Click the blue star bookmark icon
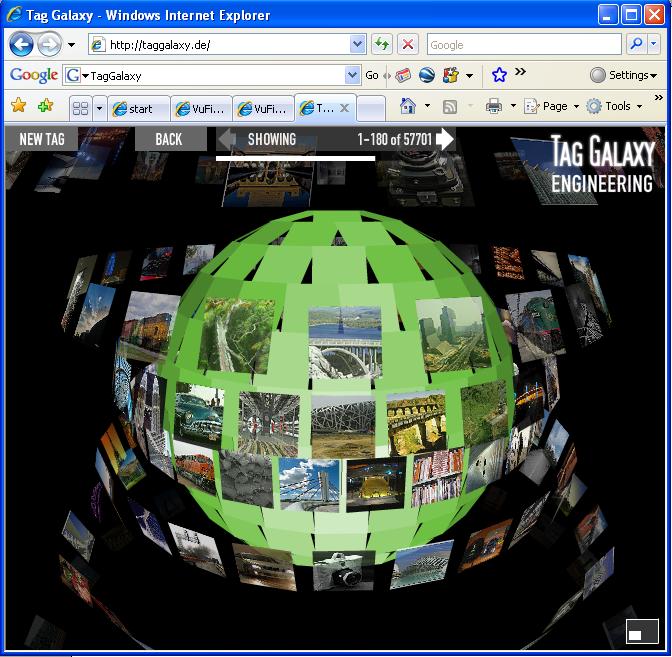The image size is (672, 657). point(499,75)
